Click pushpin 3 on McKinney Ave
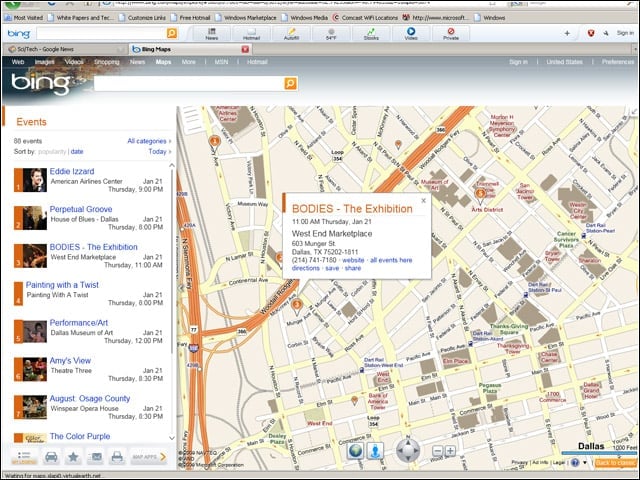 point(297,305)
